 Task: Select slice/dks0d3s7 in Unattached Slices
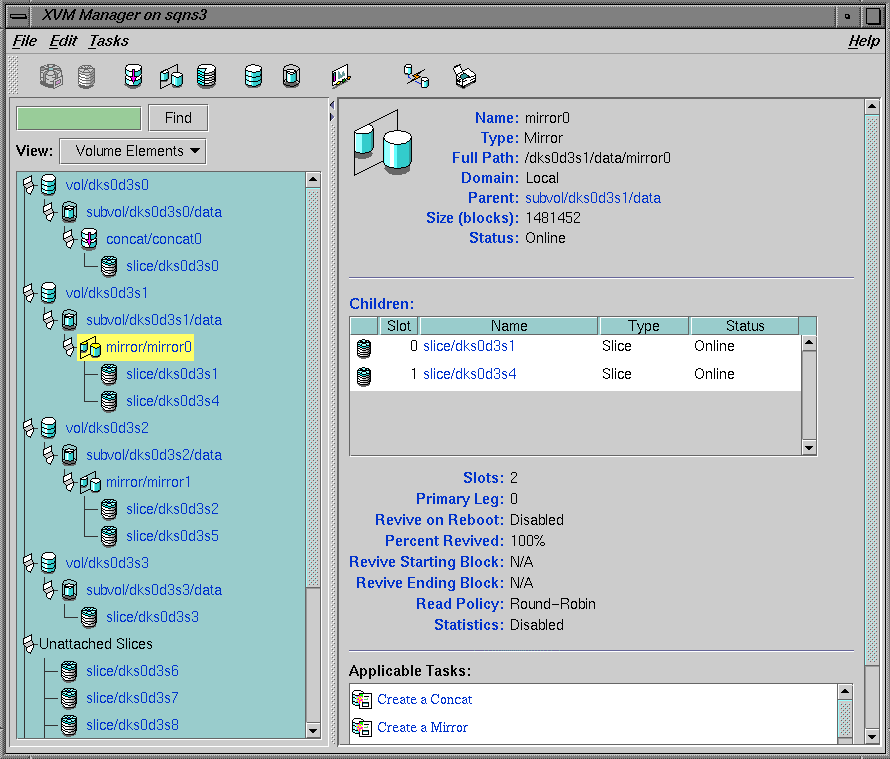132,698
